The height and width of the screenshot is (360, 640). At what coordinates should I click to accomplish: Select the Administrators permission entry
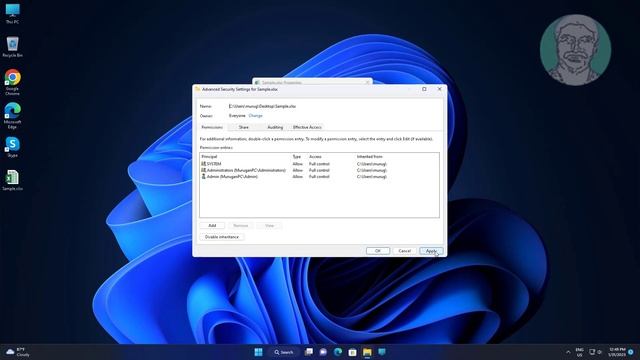319,170
